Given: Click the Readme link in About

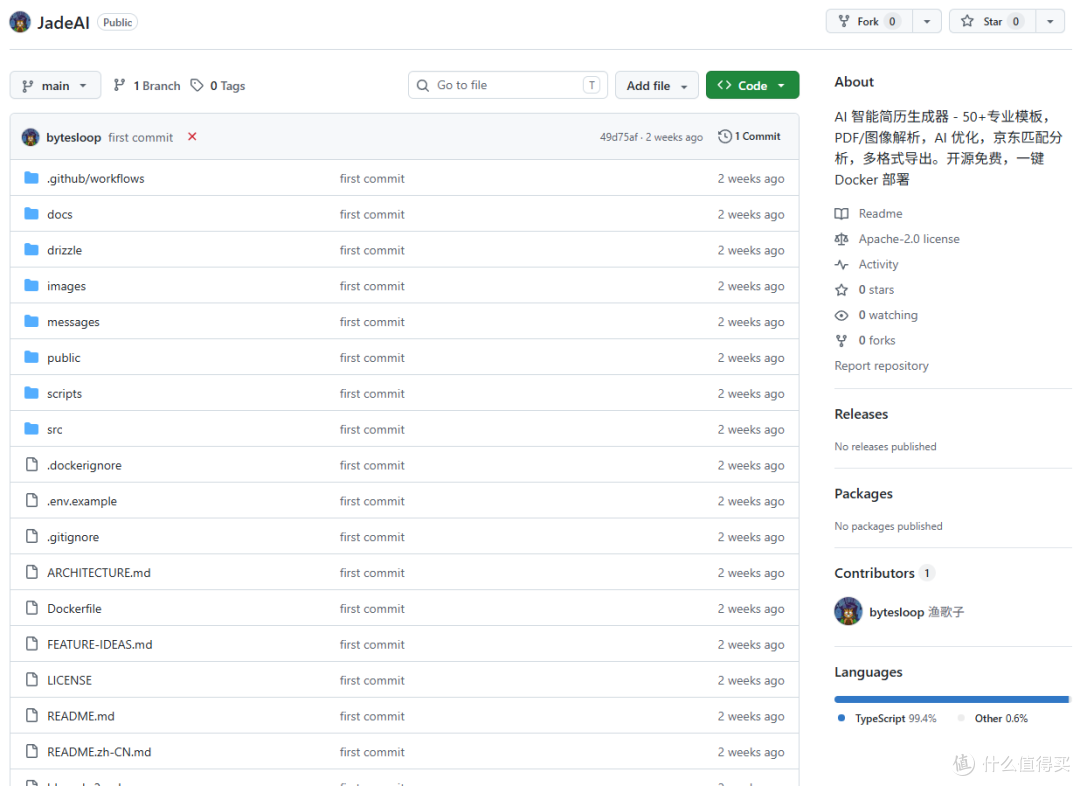Looking at the screenshot, I should pos(880,214).
